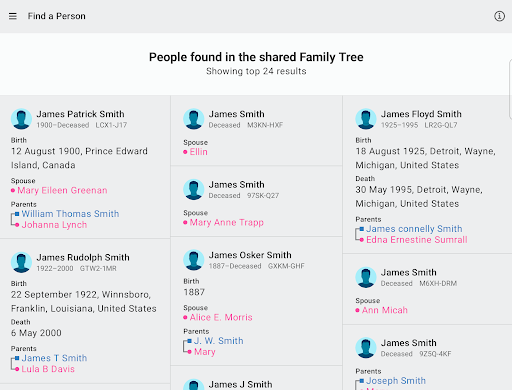Click lifespan 1925–1995
This screenshot has width=512, height=390.
400,125
